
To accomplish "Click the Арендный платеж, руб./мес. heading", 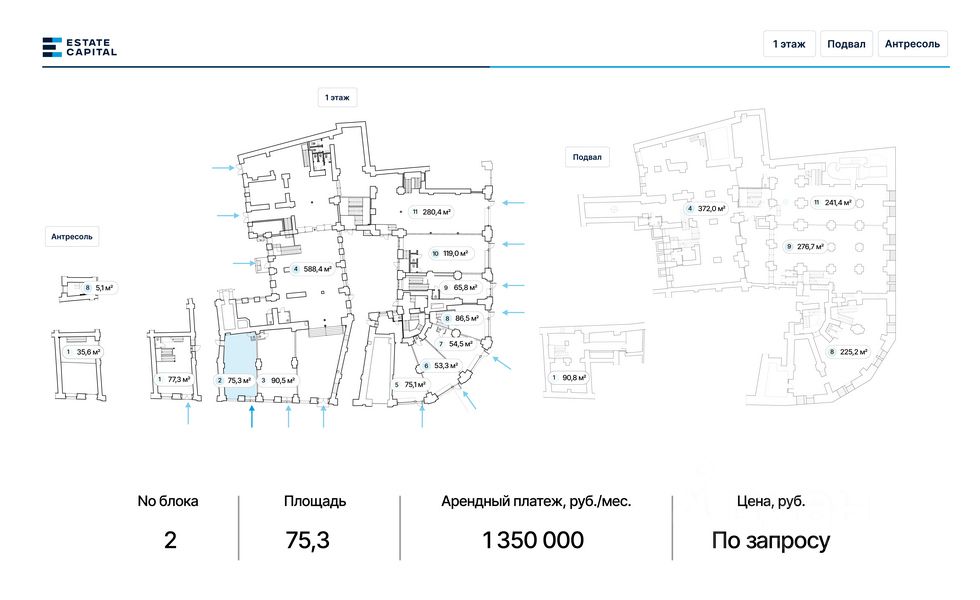I will [x=536, y=501].
